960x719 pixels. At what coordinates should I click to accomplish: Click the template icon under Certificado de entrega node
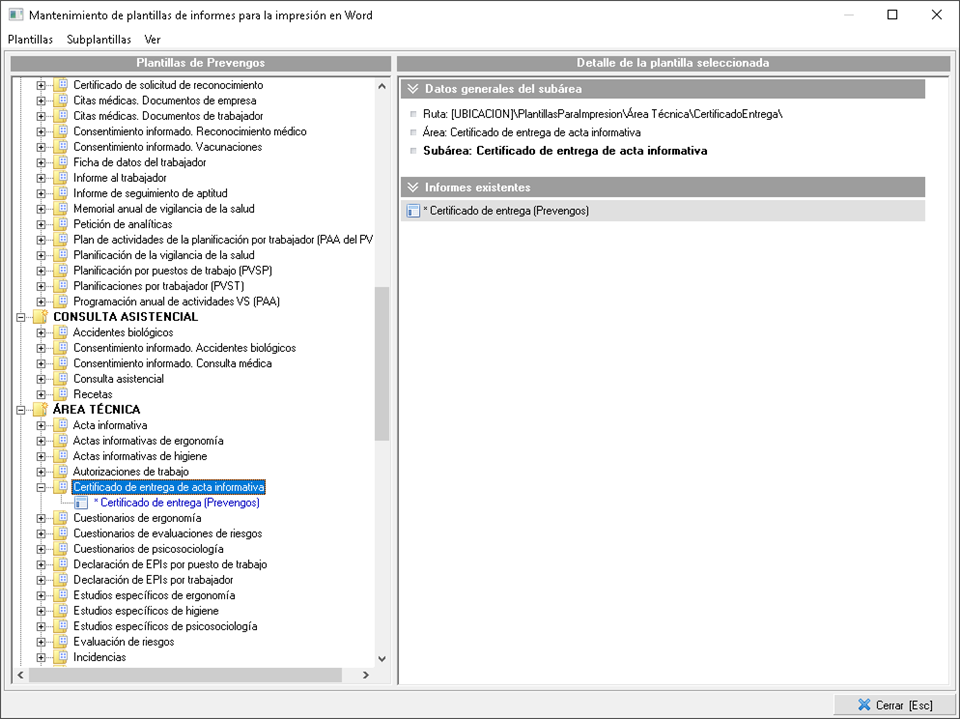[81, 503]
